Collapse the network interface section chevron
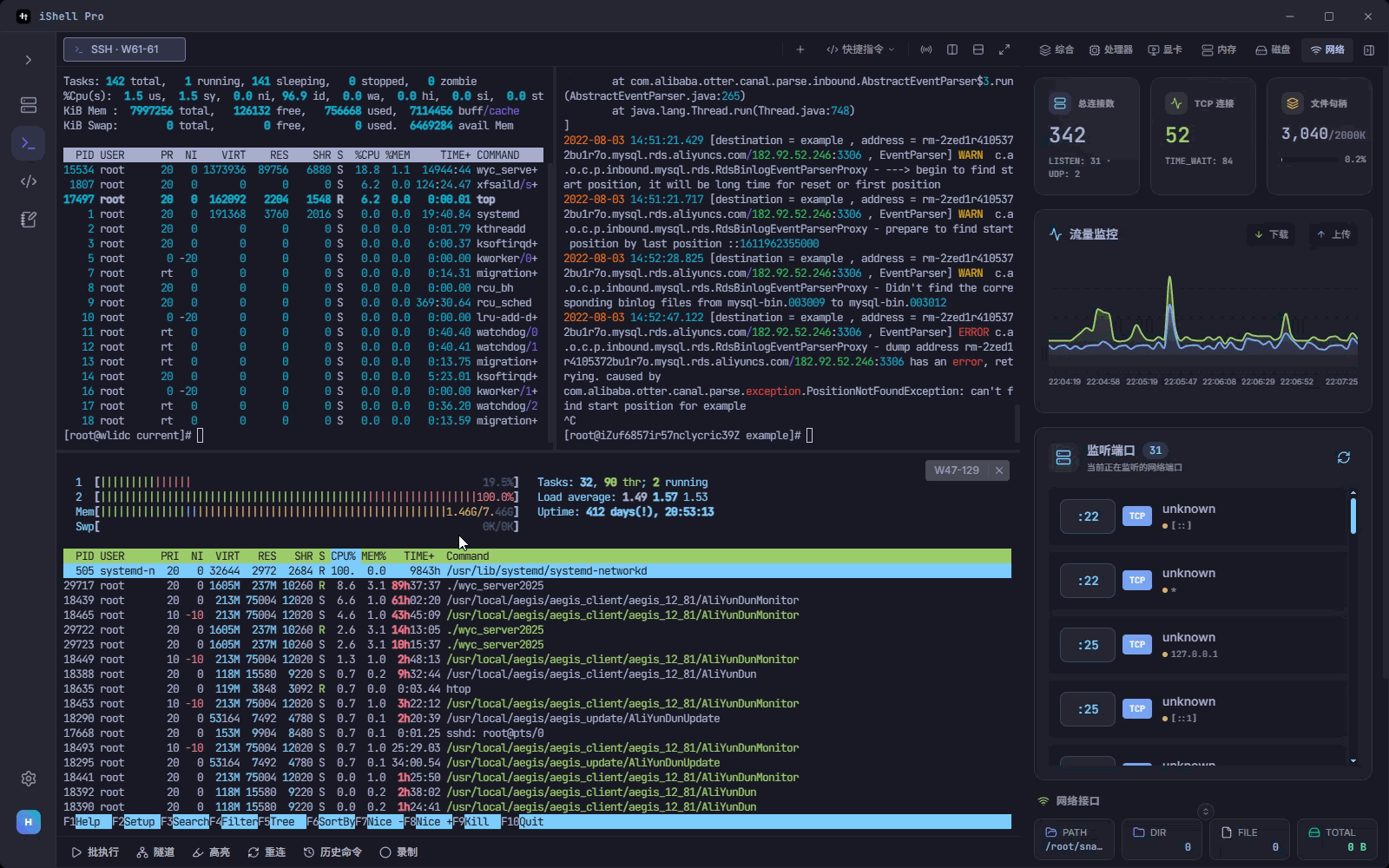 (1205, 812)
